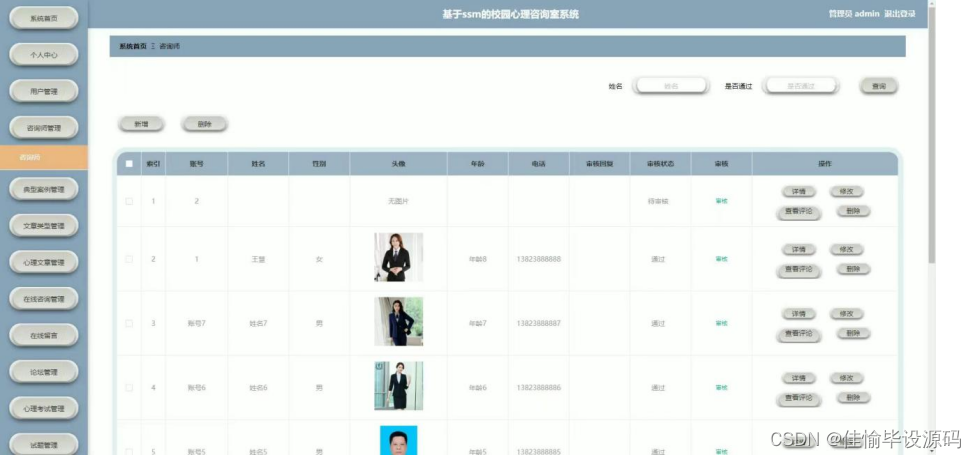The height and width of the screenshot is (458, 976).
Task: Focus the 姓名 search input
Action: click(670, 86)
